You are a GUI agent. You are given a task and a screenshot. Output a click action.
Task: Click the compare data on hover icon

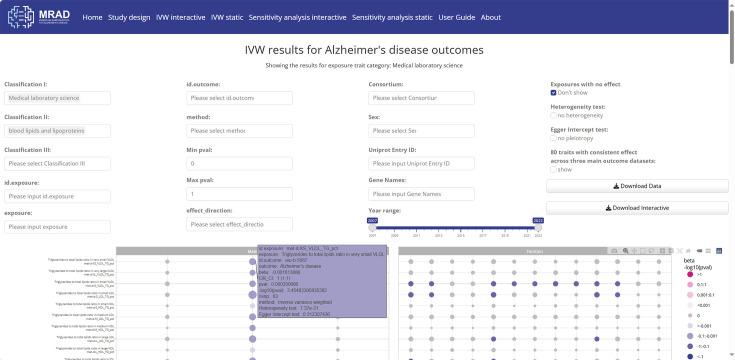(708, 251)
